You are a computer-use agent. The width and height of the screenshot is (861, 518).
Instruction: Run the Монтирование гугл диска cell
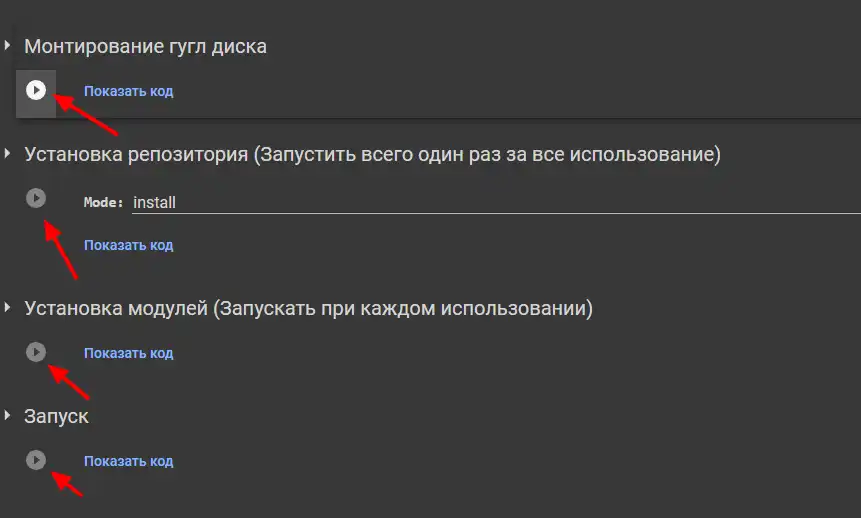tap(36, 90)
